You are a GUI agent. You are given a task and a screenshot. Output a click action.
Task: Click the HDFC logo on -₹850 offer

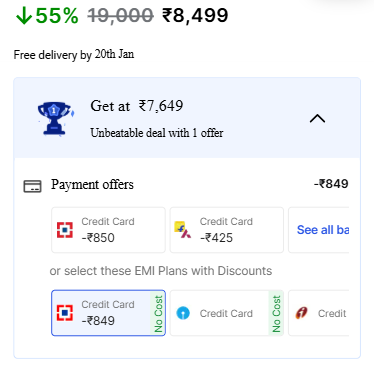click(x=65, y=230)
